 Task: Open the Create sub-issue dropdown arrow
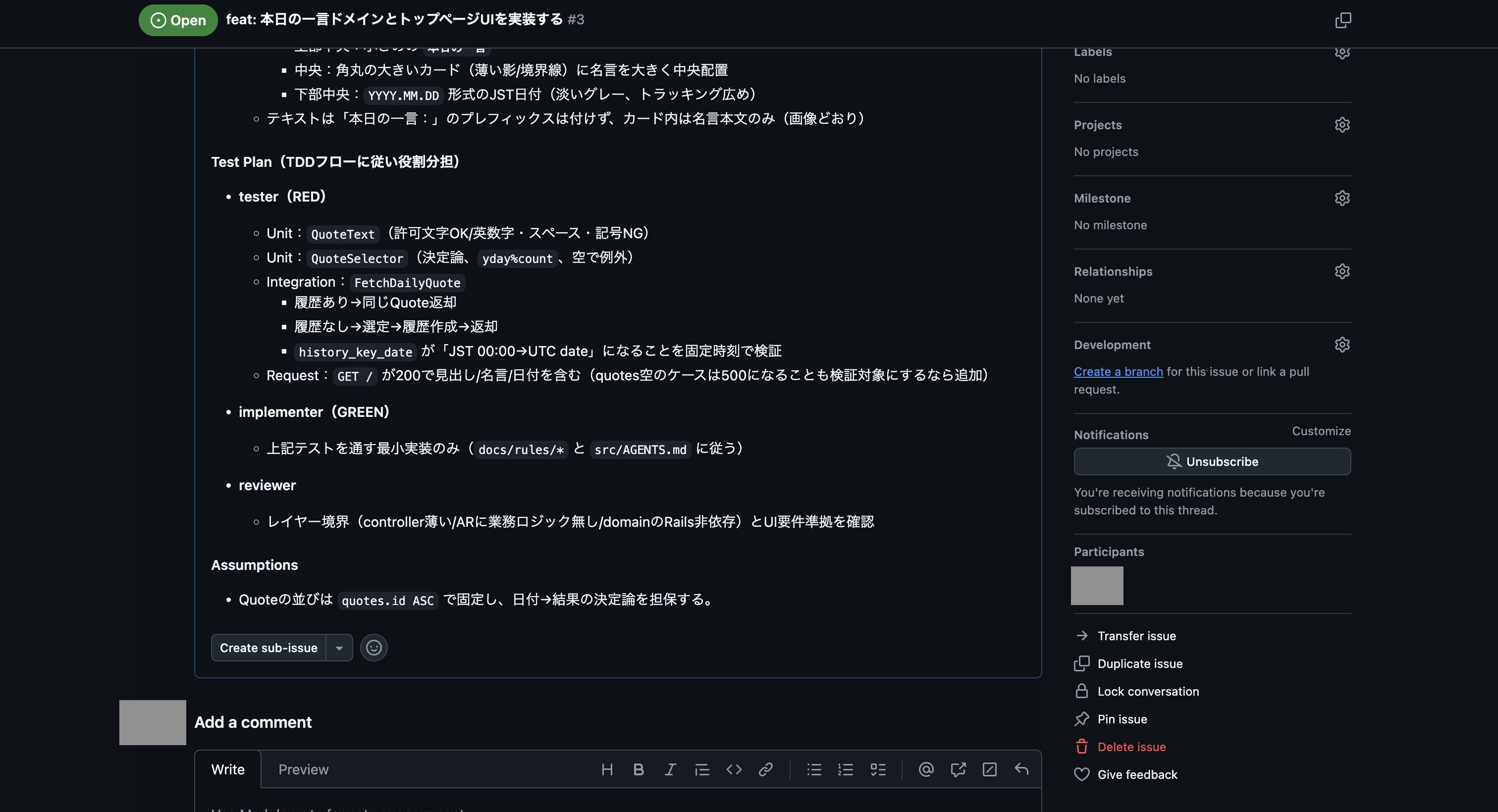339,648
